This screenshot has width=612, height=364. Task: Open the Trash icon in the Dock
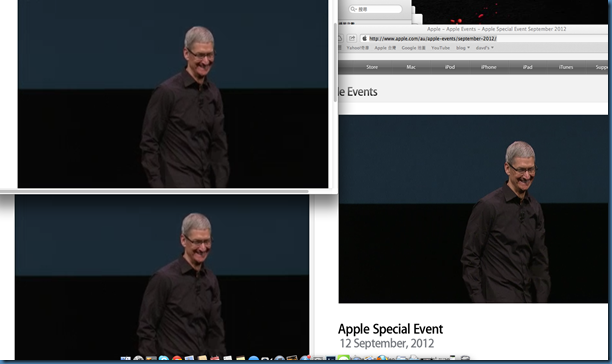465,359
